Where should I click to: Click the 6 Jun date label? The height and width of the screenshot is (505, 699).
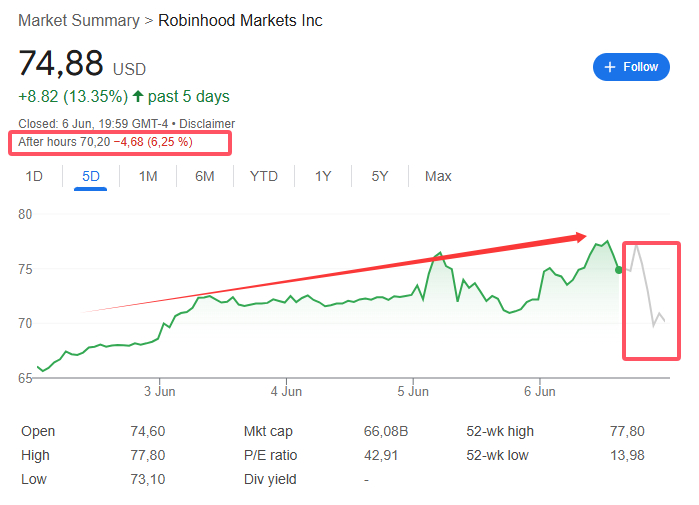(x=540, y=390)
